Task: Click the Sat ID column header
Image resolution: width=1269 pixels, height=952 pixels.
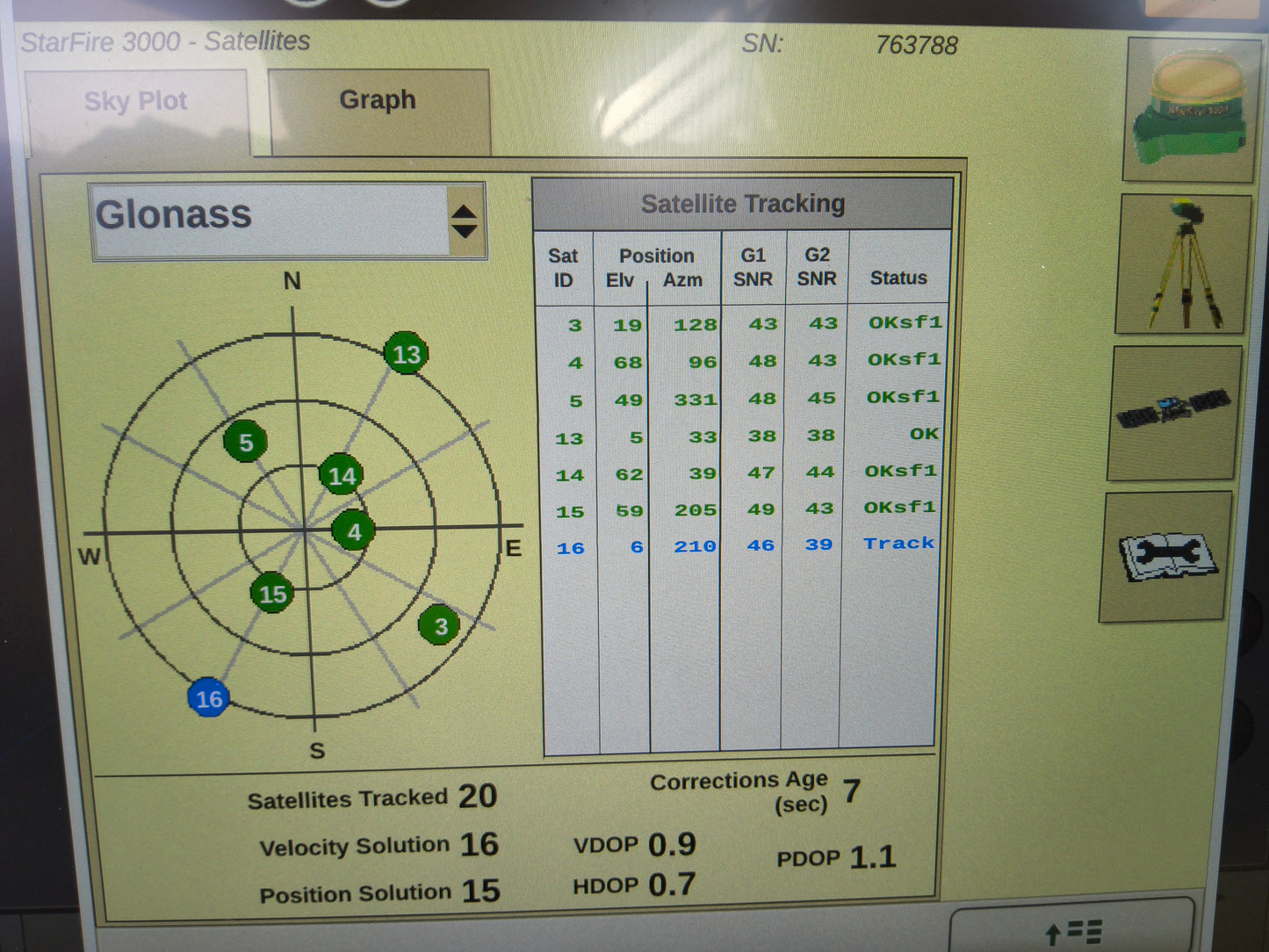Action: [x=563, y=268]
